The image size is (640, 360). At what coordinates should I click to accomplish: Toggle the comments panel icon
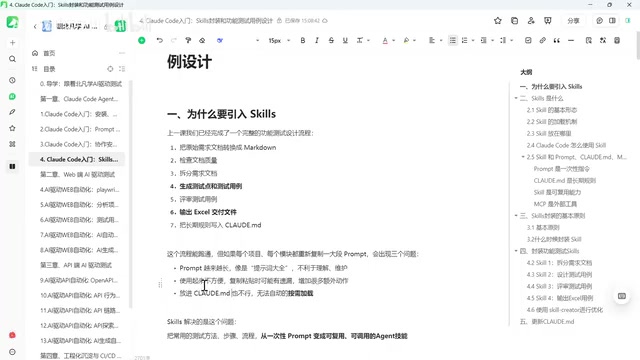(x=599, y=20)
